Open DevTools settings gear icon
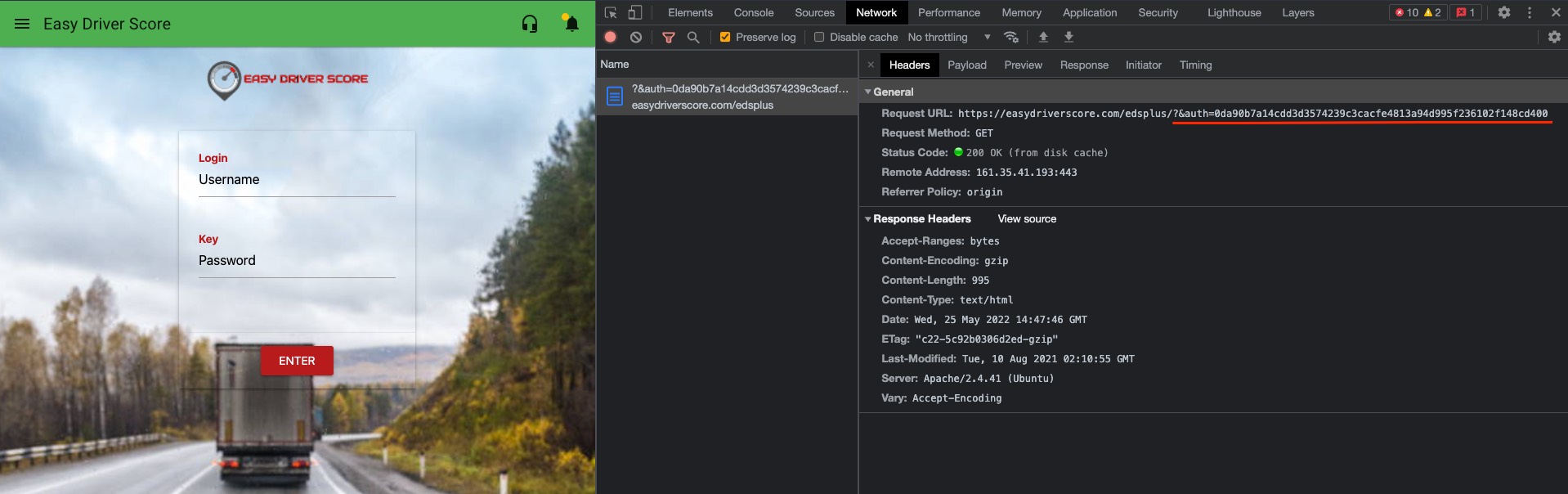1568x494 pixels. [1504, 12]
